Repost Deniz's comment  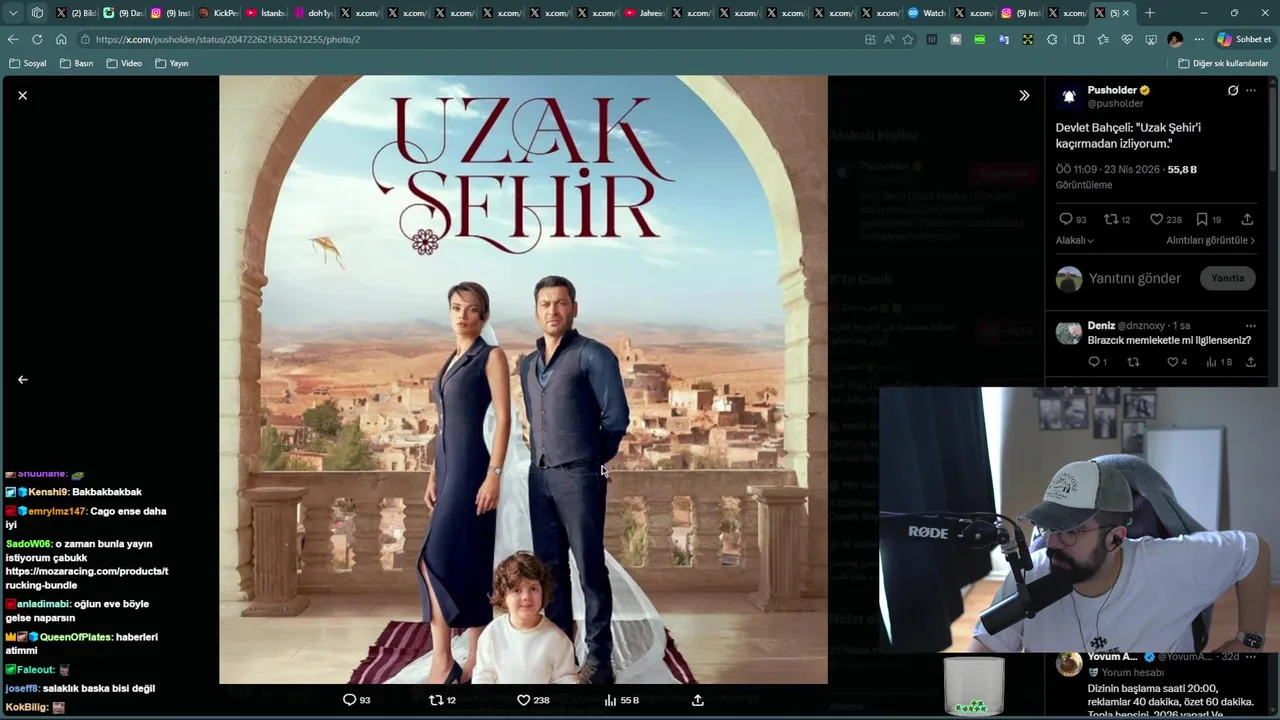pos(1133,362)
